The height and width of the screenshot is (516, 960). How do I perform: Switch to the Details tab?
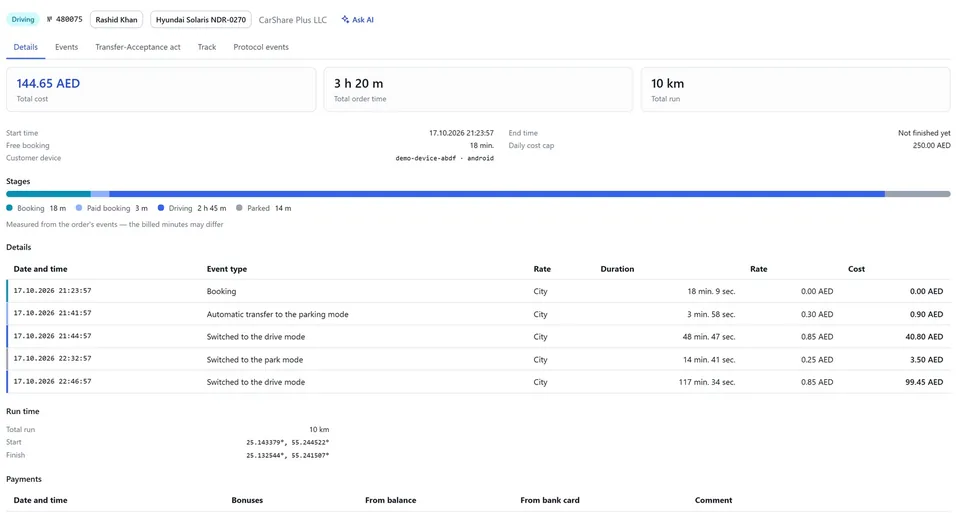pyautogui.click(x=26, y=47)
